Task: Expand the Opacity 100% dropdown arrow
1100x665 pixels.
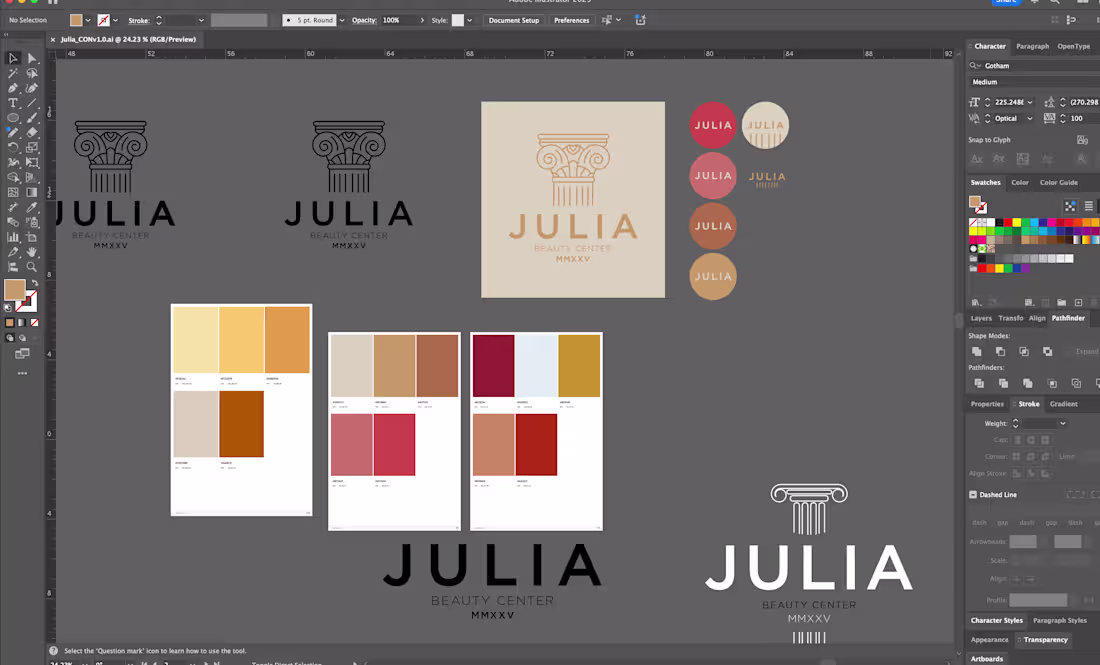Action: click(421, 20)
